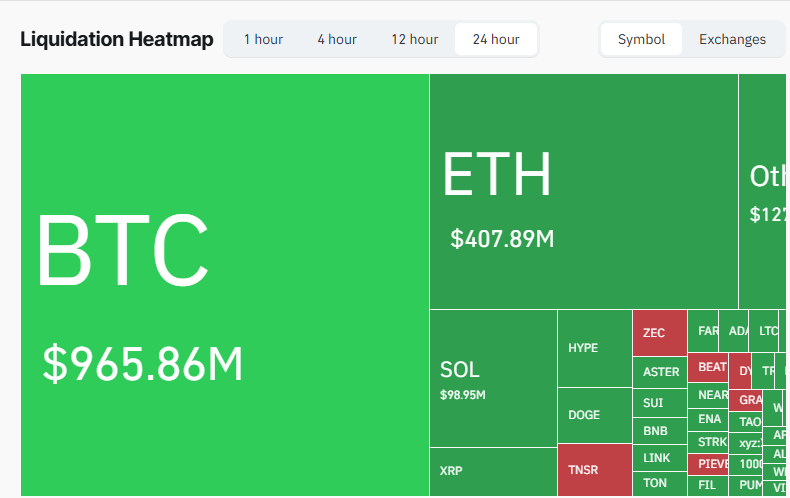Click the BTC liquidation tile
Image resolution: width=790 pixels, height=498 pixels.
click(225, 285)
